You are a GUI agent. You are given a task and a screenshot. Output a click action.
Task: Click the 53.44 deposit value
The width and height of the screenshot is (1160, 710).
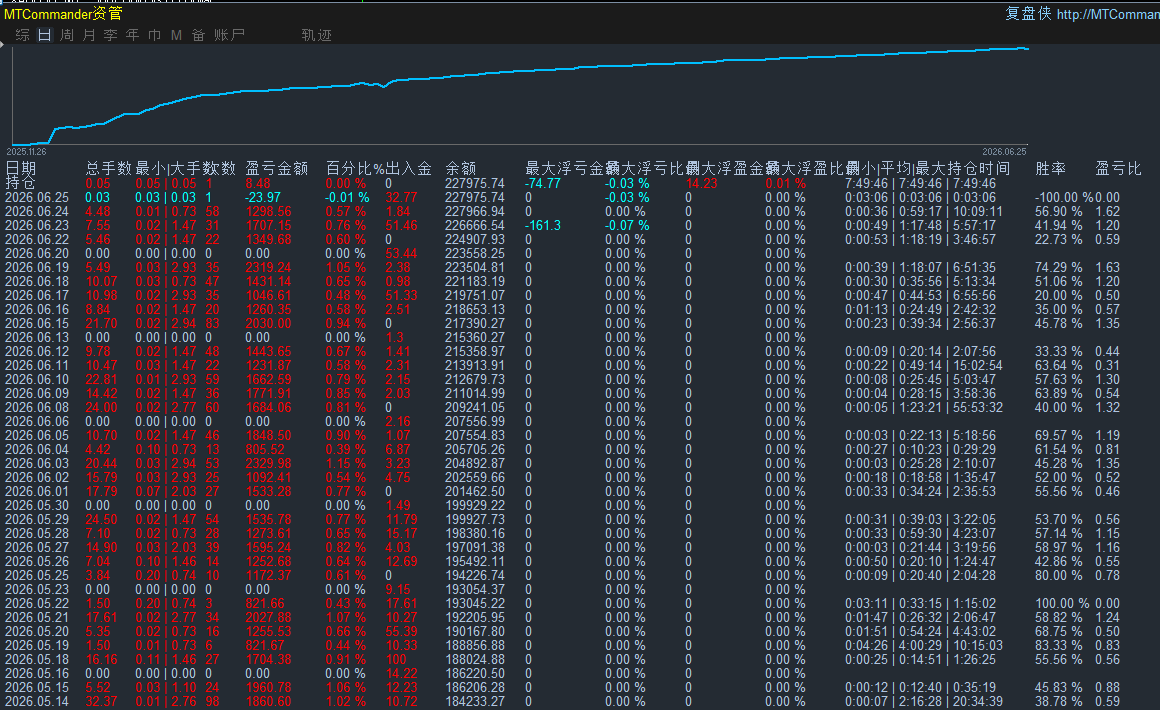(402, 254)
